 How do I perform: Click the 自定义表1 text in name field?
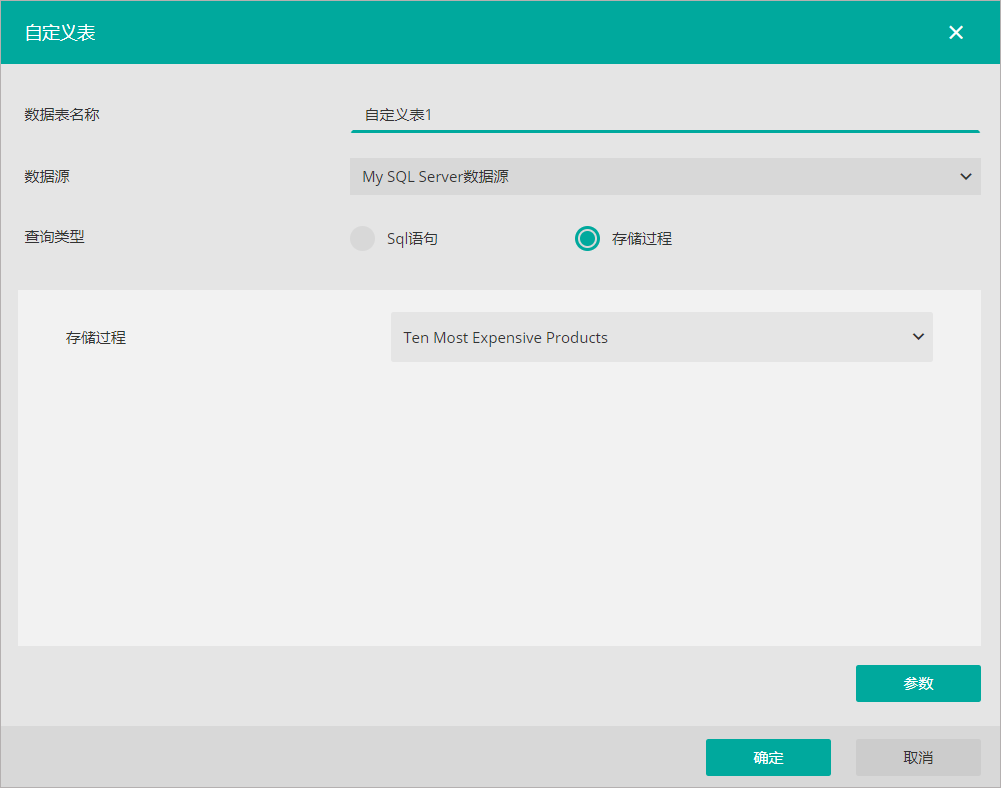click(398, 115)
